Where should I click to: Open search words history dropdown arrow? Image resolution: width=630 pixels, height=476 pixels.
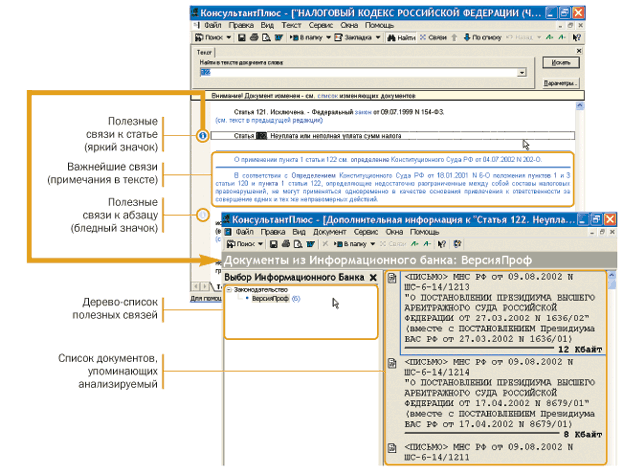(x=522, y=73)
